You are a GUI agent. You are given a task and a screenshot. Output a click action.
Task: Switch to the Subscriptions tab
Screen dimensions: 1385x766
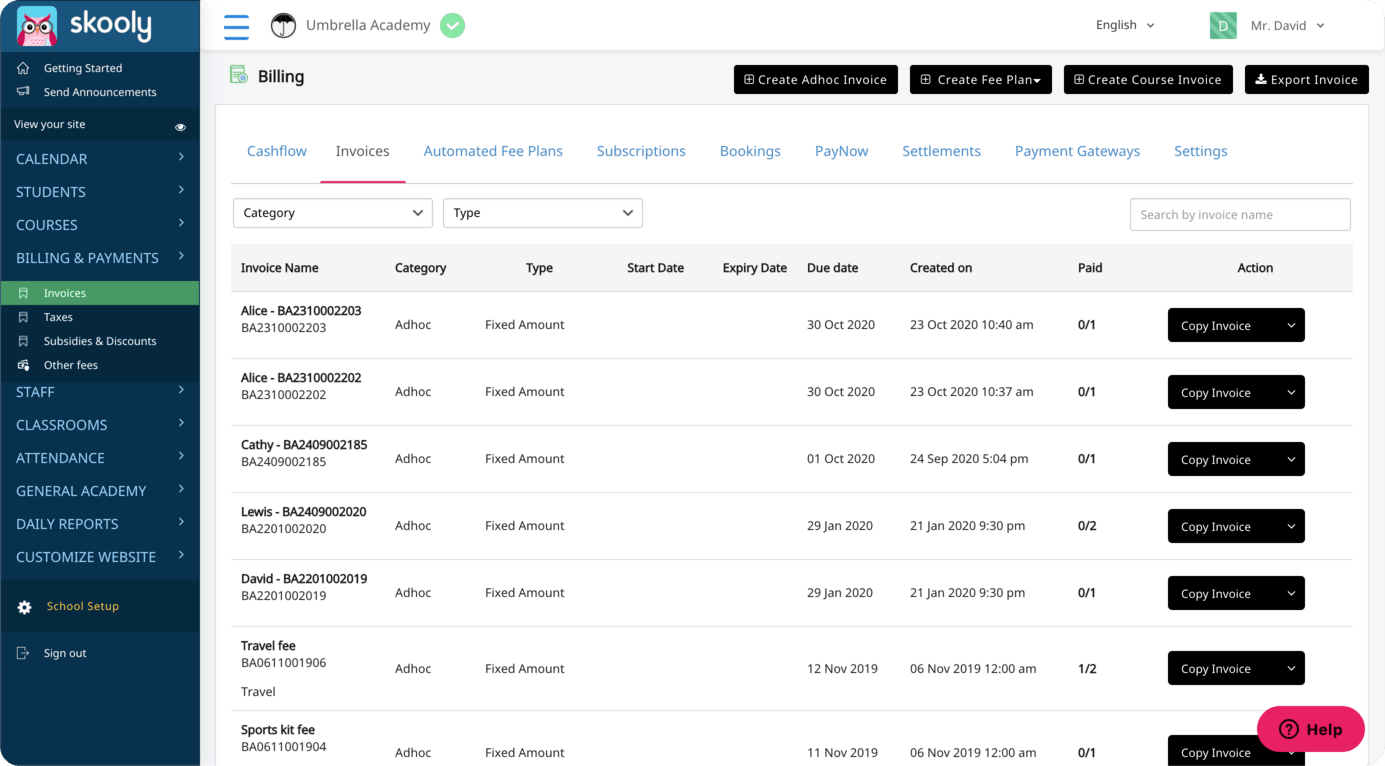point(641,151)
